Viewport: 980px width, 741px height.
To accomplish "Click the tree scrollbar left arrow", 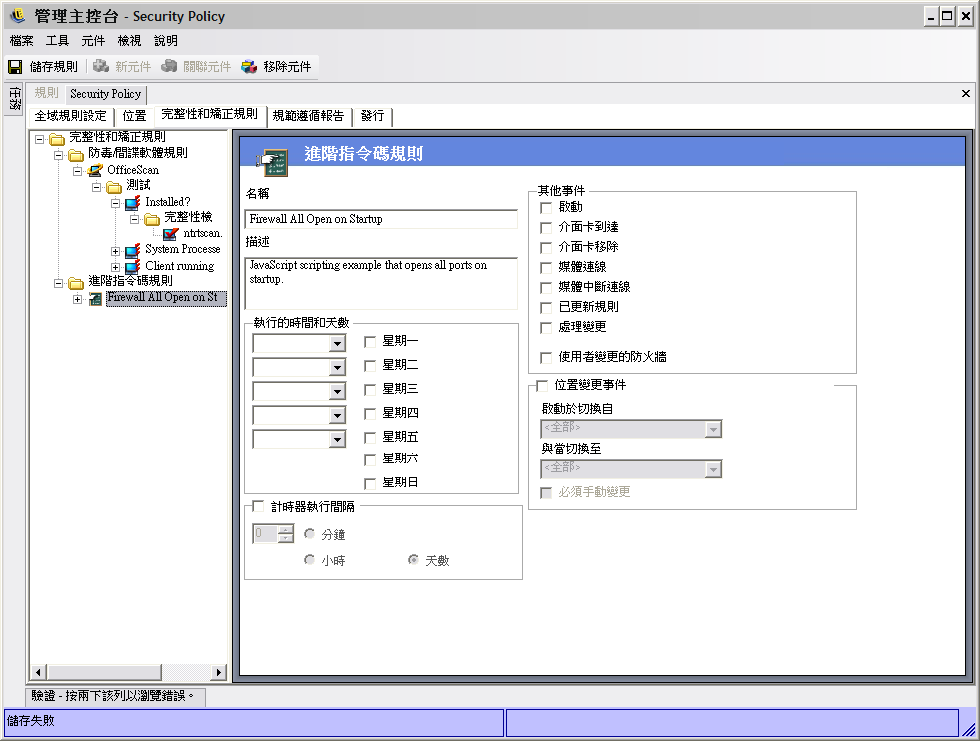I will 38,672.
